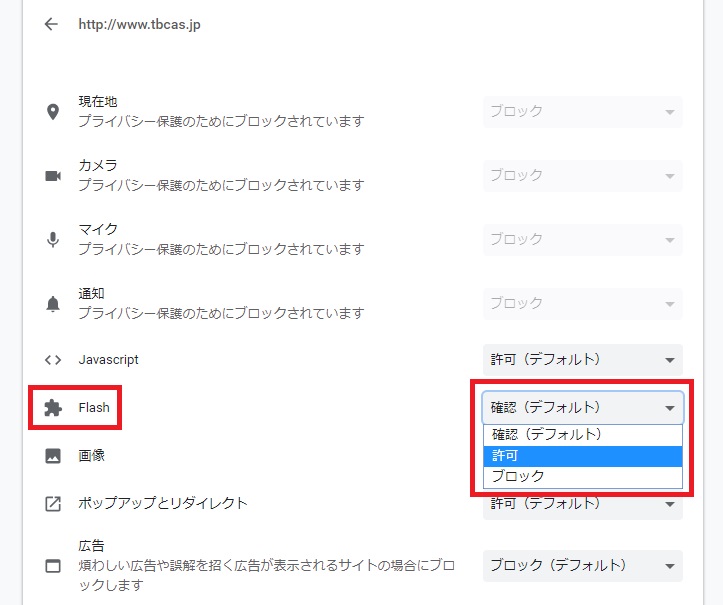
Task: Click the 通知 label
Action: click(x=91, y=293)
